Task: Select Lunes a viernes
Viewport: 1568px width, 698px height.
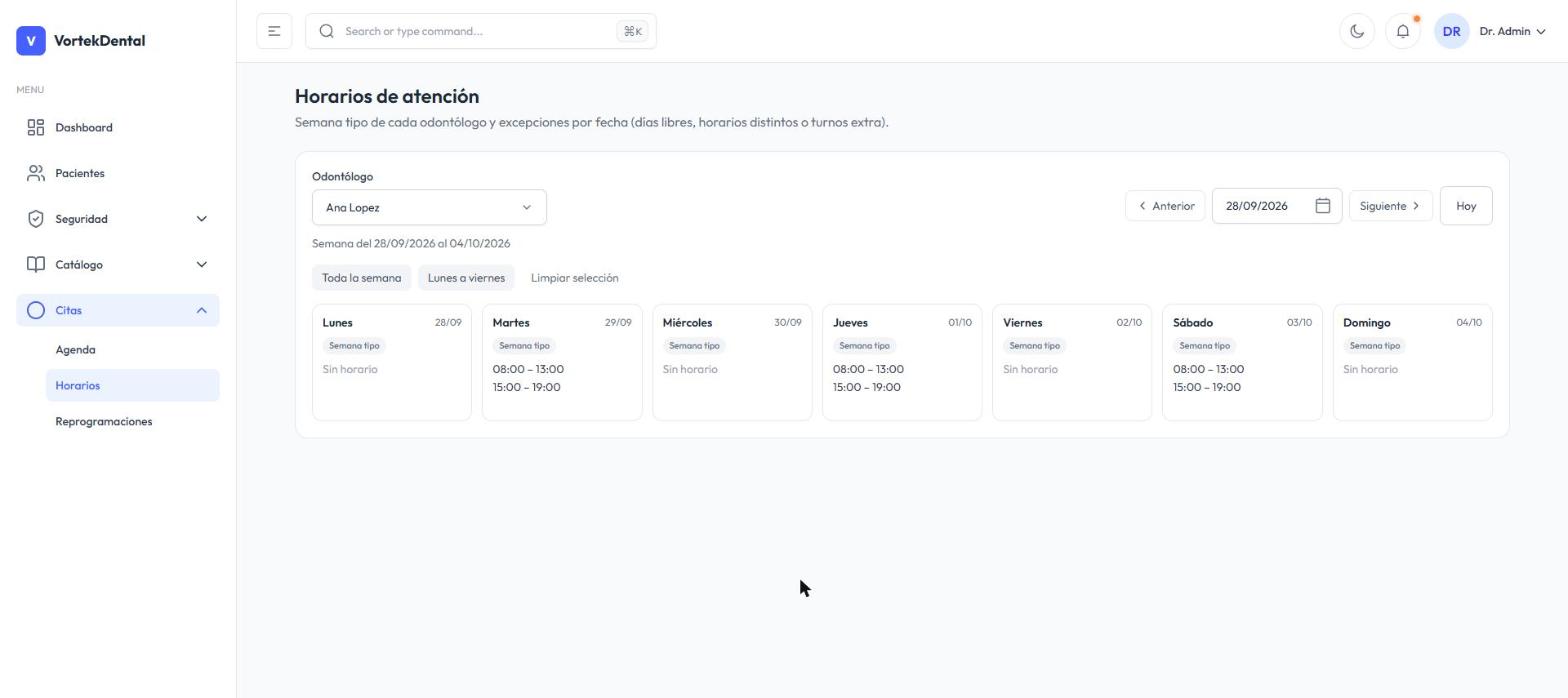Action: click(x=466, y=278)
